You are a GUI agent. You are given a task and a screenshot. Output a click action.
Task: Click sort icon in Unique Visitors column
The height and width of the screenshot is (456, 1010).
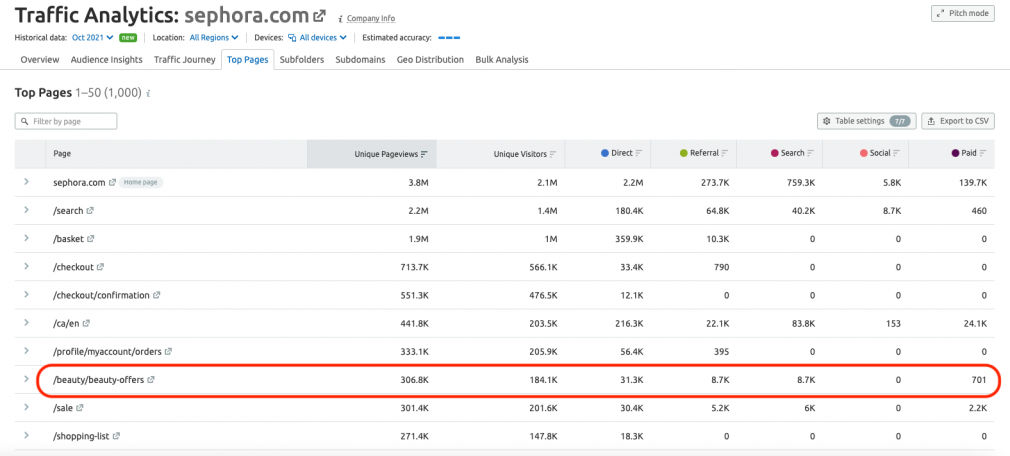tap(553, 154)
